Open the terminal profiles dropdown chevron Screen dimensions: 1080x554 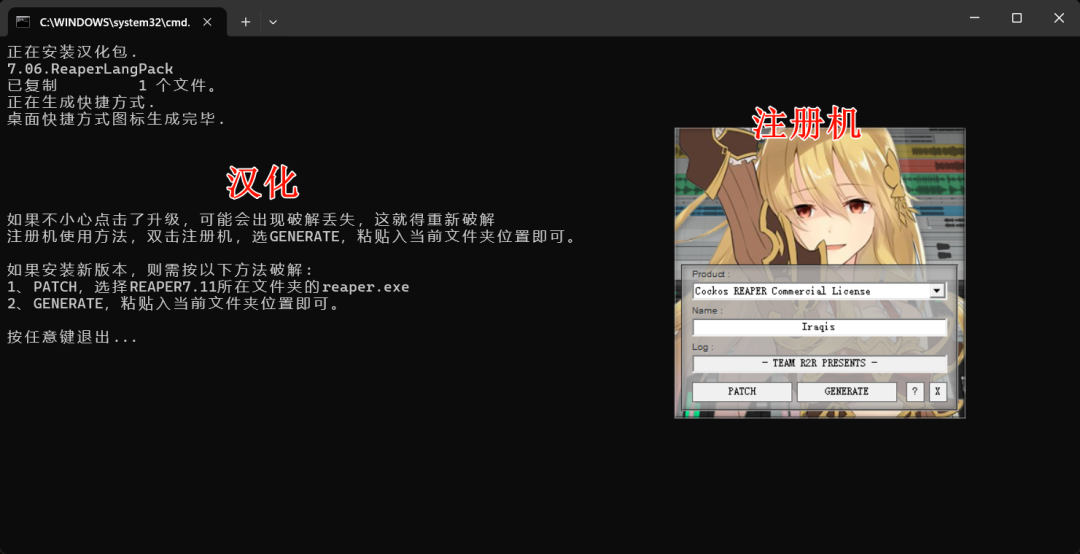point(273,22)
